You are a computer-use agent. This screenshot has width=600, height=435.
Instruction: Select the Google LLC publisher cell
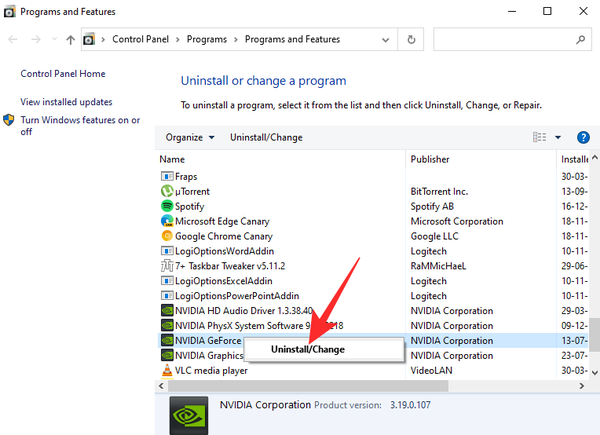(x=434, y=236)
